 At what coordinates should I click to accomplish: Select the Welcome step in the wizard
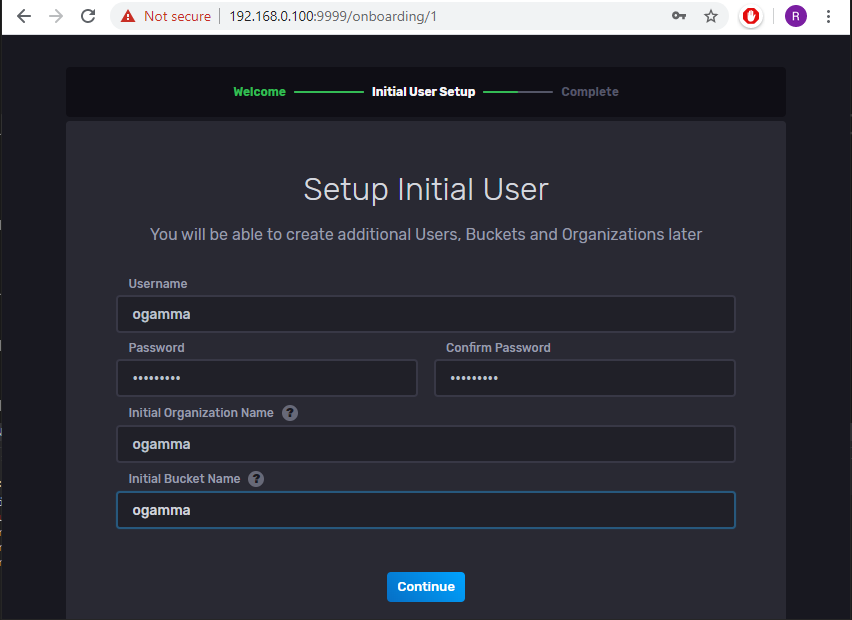(259, 92)
